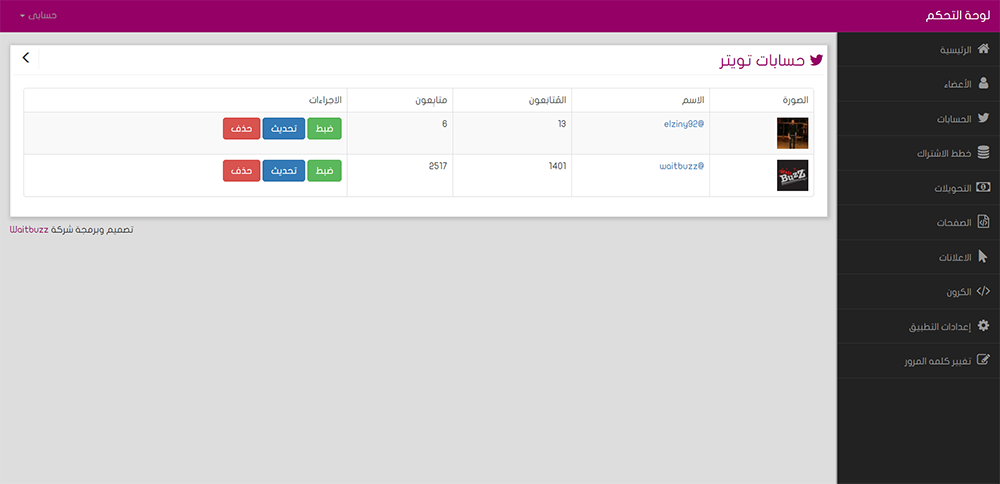
Task: Click تحديث button for waitbuzz
Action: tap(284, 170)
